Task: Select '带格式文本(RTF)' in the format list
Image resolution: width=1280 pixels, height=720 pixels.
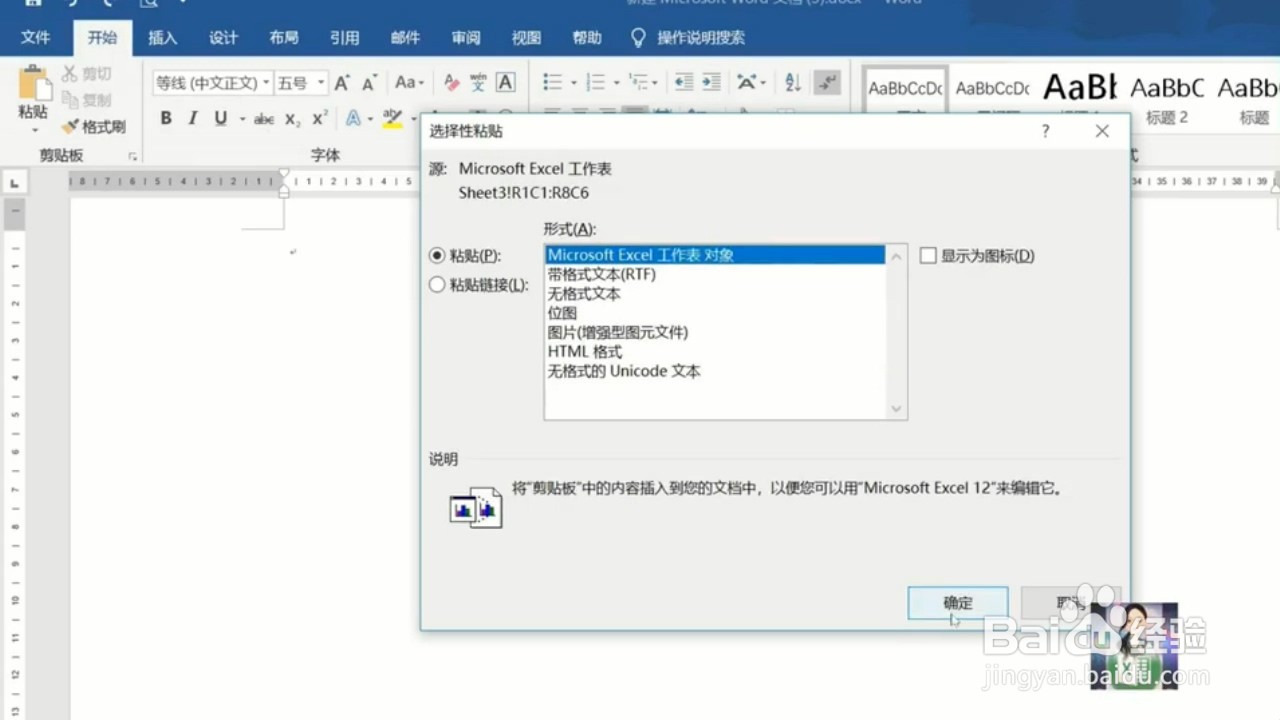Action: [x=715, y=274]
